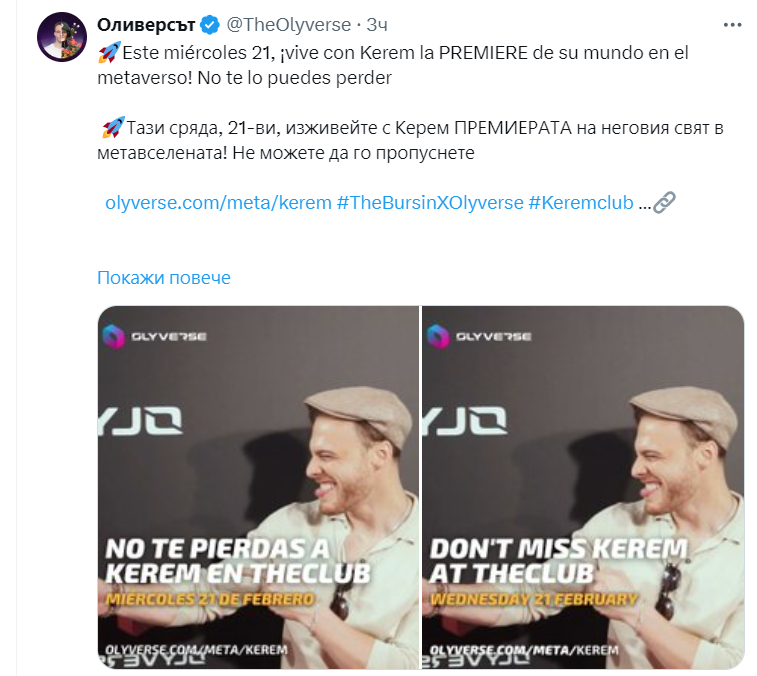This screenshot has height=676, width=757.
Task: Click the Olyverse logo in the left image
Action: click(x=154, y=336)
